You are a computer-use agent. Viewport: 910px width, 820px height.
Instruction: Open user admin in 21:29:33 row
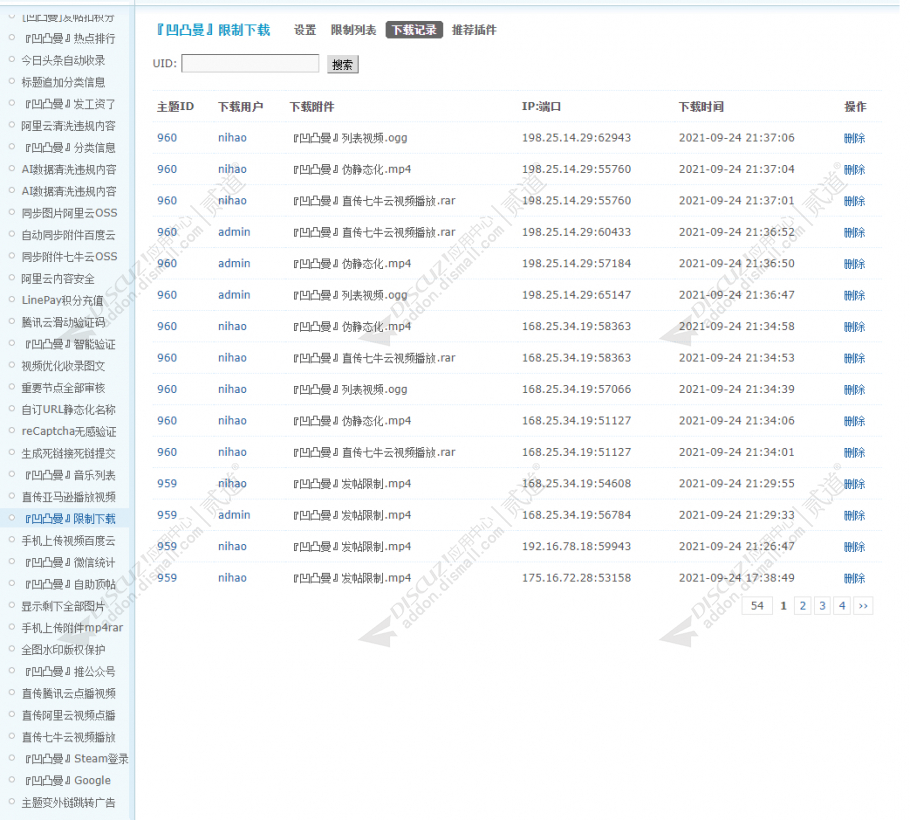point(234,515)
